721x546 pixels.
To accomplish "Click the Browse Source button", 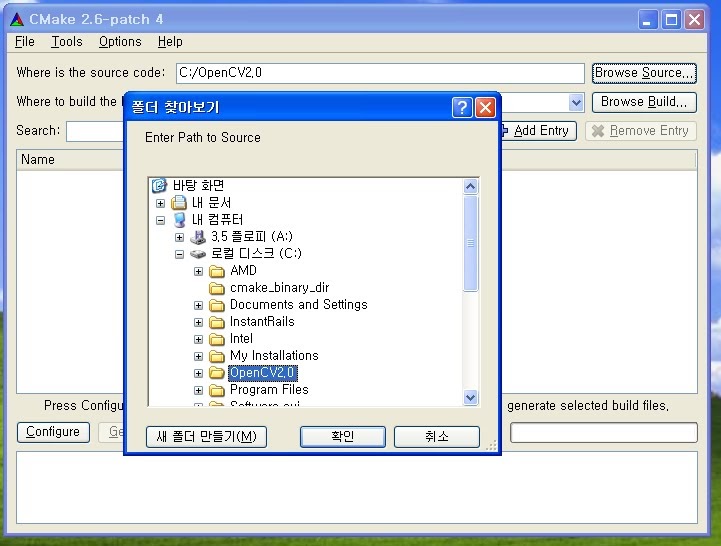I will [x=644, y=73].
